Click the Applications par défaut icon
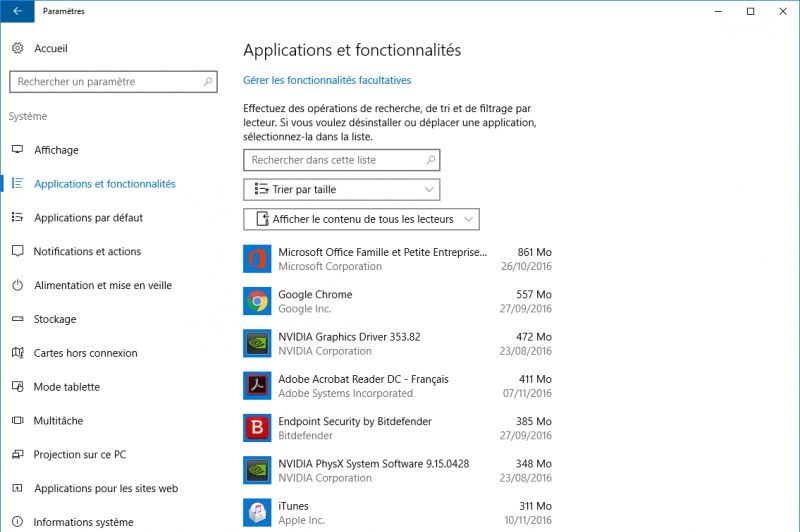The width and height of the screenshot is (800, 532). click(x=17, y=217)
